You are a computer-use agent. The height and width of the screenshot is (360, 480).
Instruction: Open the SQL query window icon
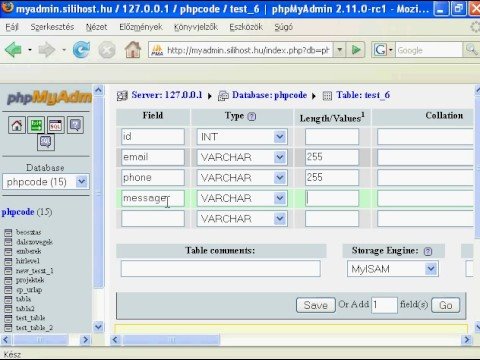56,125
